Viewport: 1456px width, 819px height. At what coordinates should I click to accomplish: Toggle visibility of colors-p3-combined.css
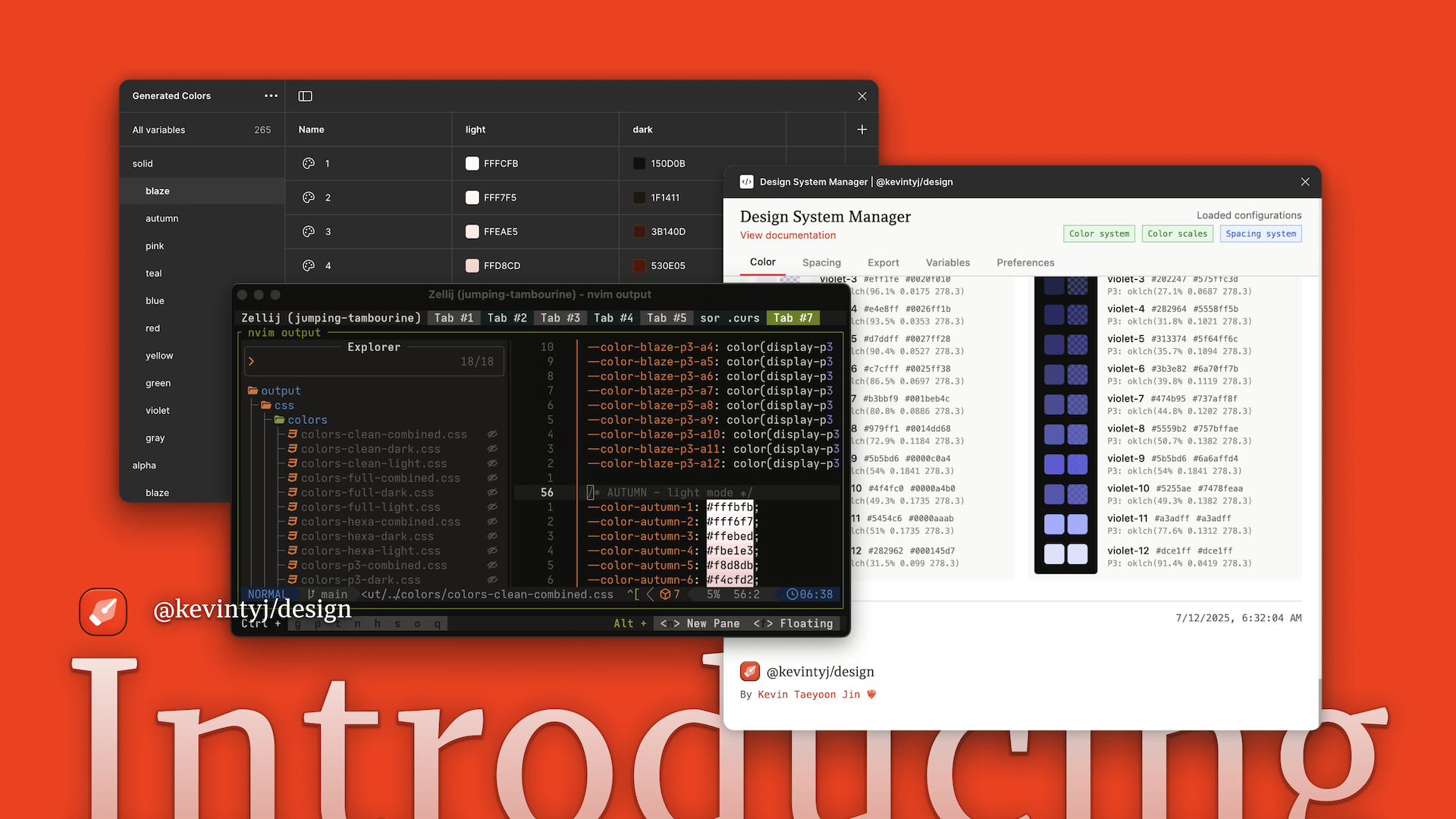(492, 565)
